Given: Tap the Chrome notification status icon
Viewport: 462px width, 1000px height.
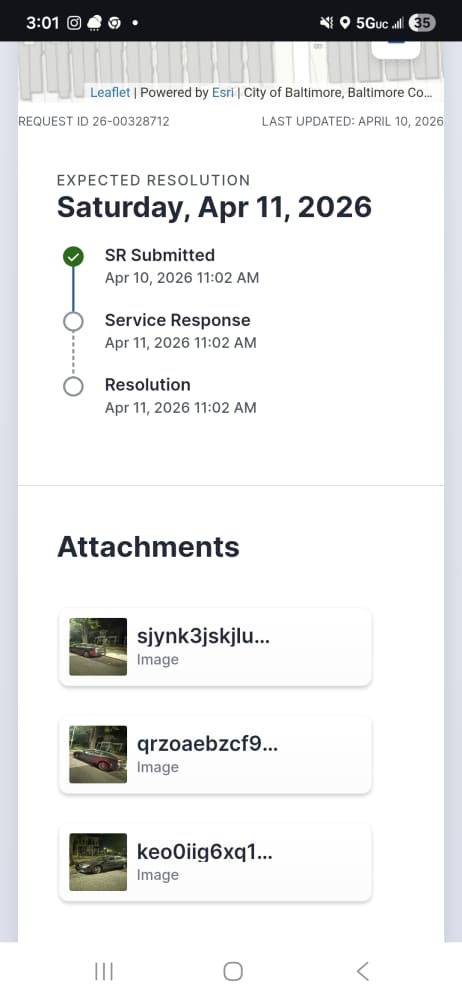Looking at the screenshot, I should 114,23.
